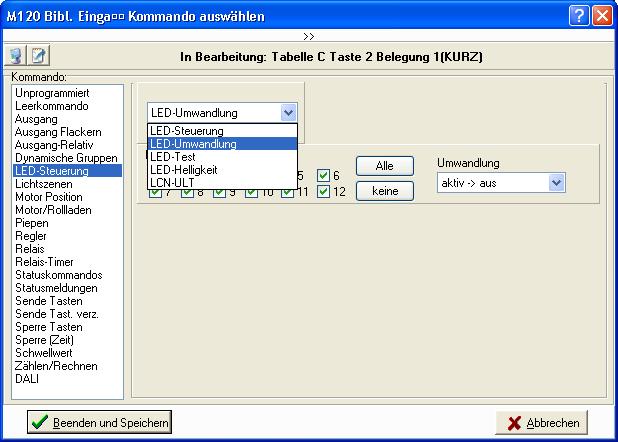This screenshot has width=618, height=442.
Task: Select Motor/Rollladen command entry
Action: [52, 210]
